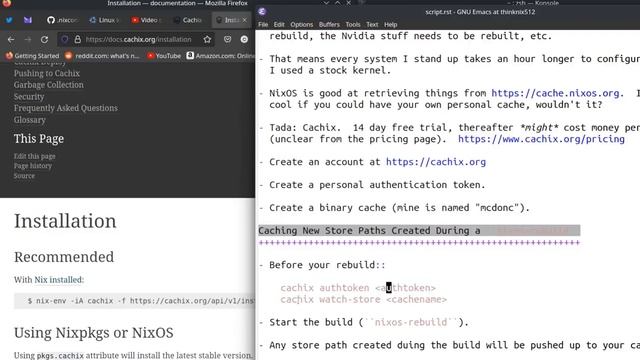
Task: Open the Emacs Help menu
Action: [391, 24]
